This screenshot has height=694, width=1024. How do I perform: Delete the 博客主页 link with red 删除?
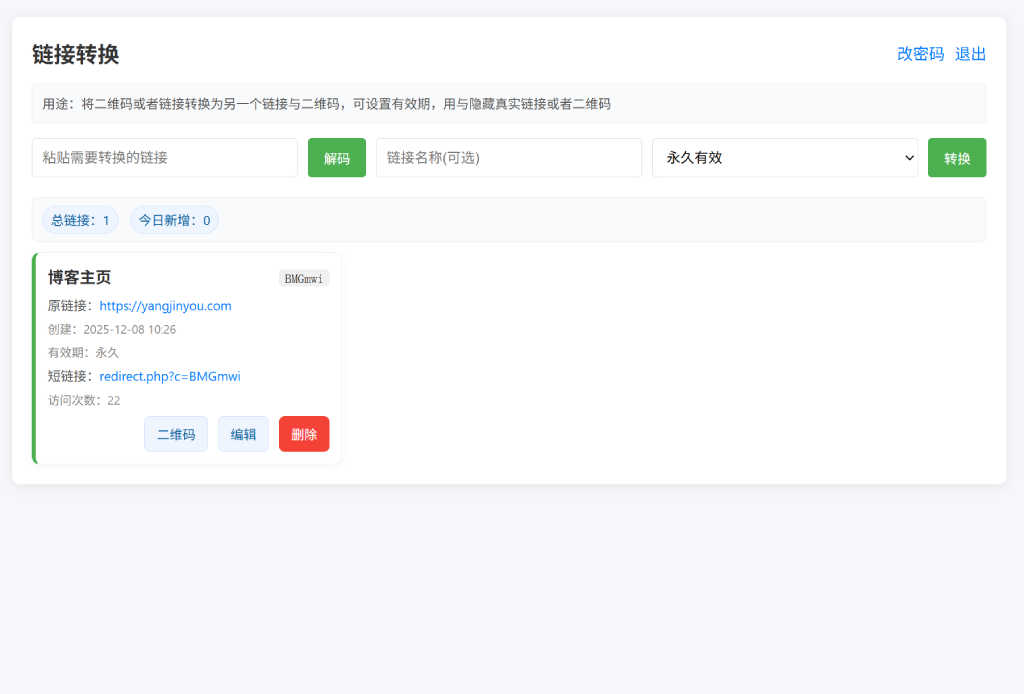coord(304,434)
